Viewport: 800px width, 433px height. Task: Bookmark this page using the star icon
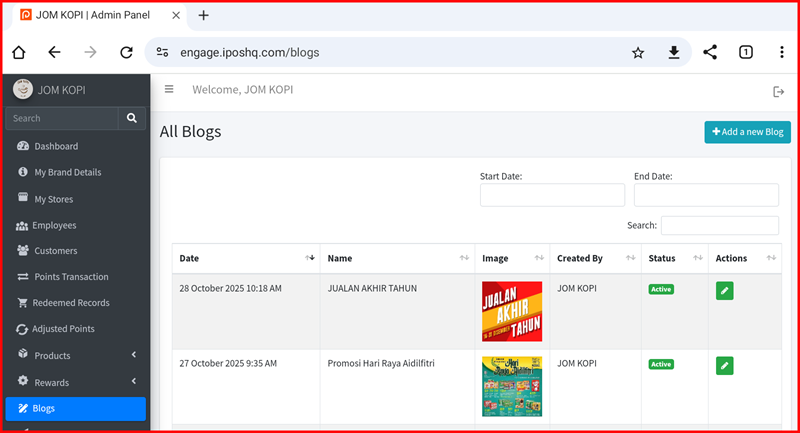pos(638,53)
